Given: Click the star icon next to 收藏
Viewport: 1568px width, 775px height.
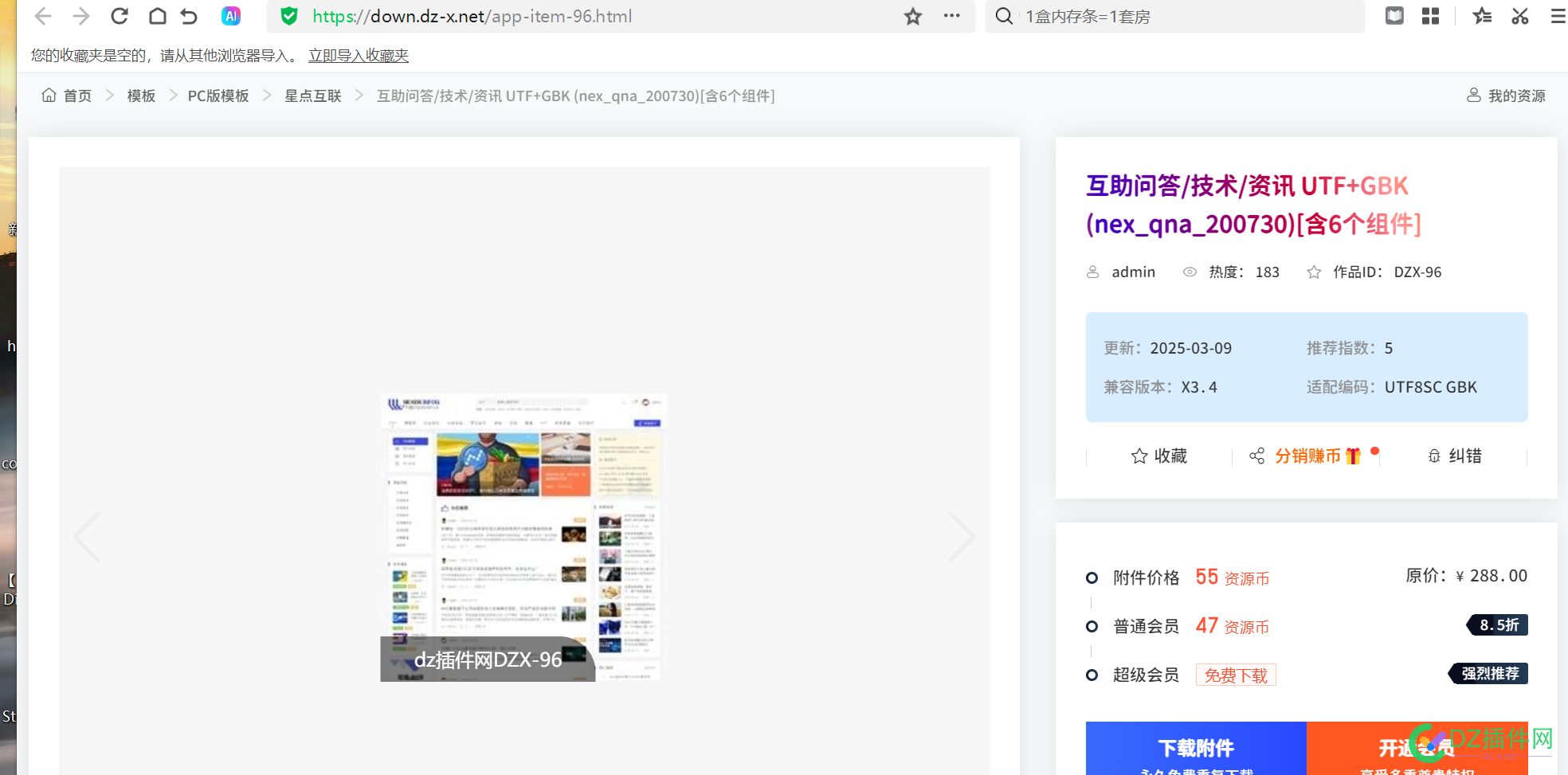Looking at the screenshot, I should 1139,456.
